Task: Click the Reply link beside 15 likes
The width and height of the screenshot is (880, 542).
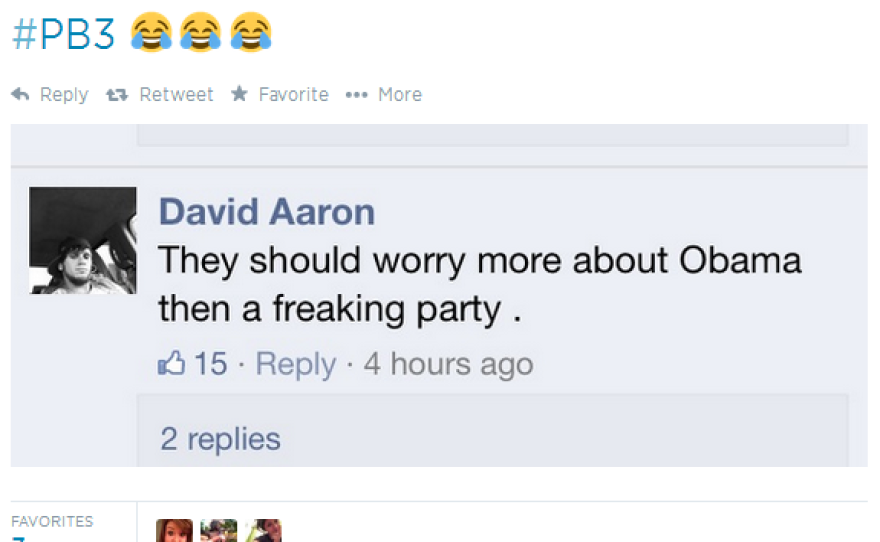Action: coord(296,364)
